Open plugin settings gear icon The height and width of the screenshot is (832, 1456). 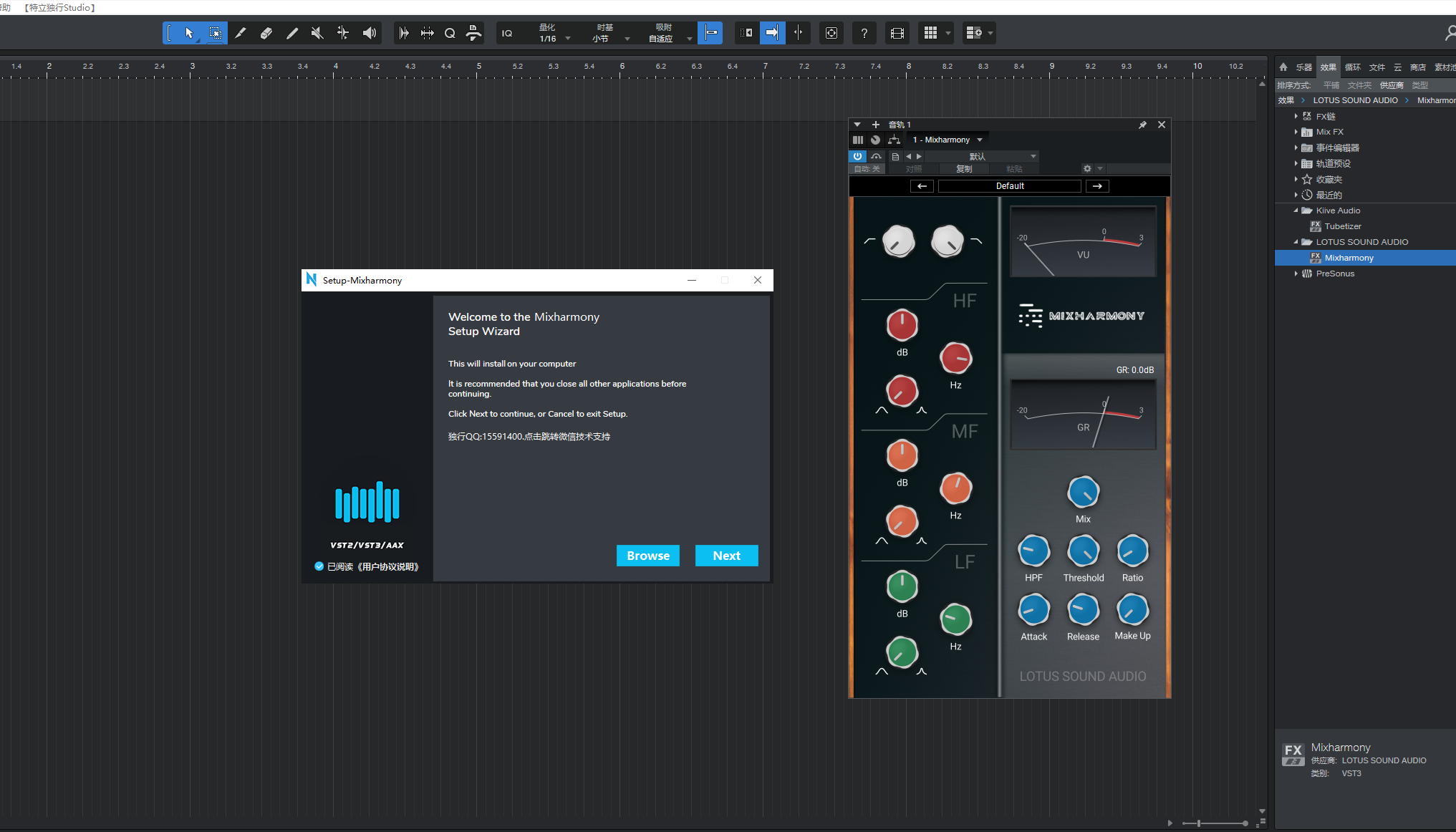click(1087, 169)
